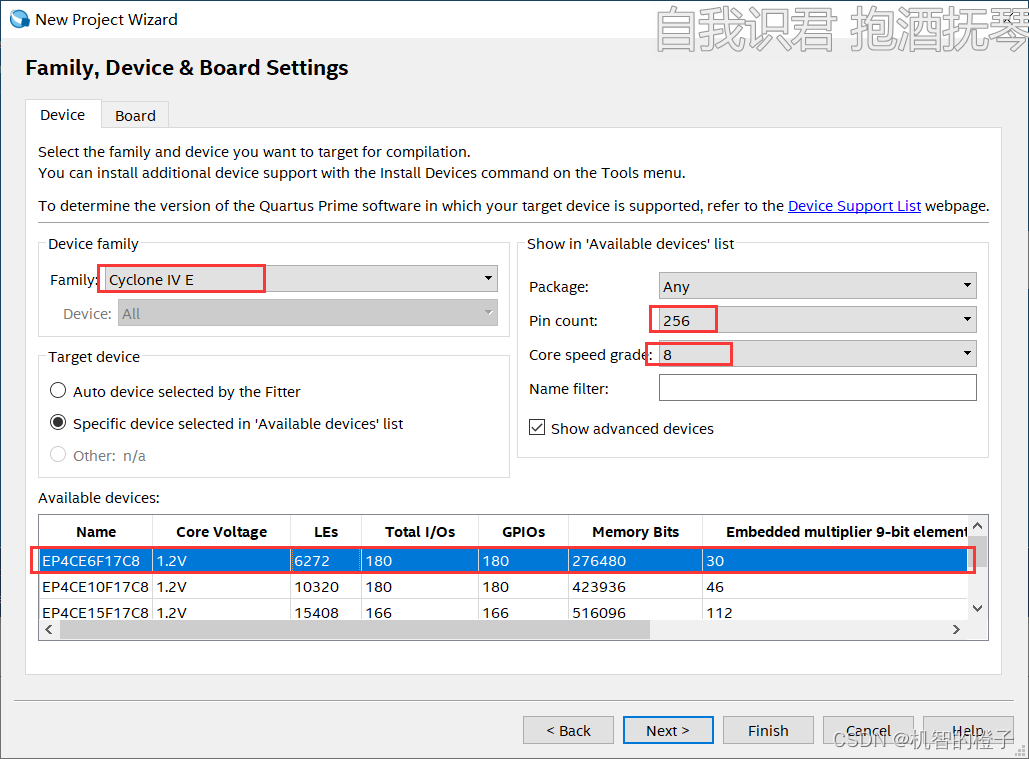The width and height of the screenshot is (1029, 759).
Task: Click the Finish button
Action: click(768, 730)
